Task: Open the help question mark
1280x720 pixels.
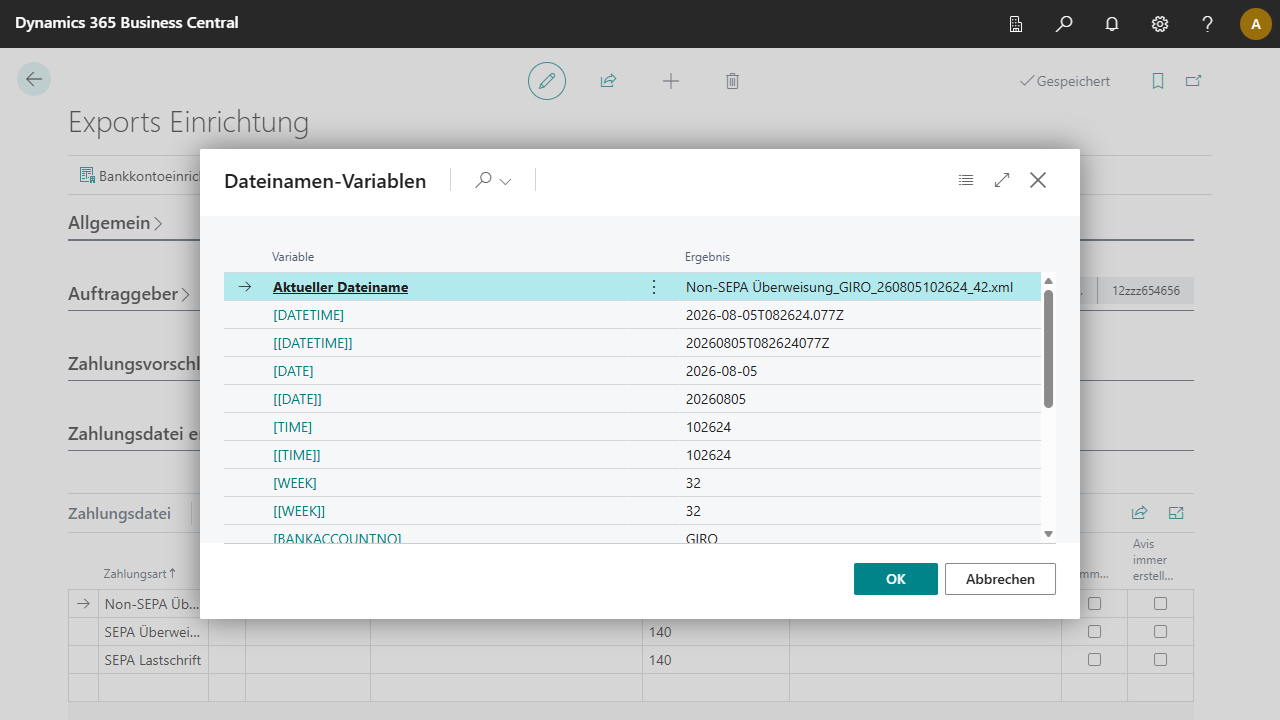Action: (1208, 24)
